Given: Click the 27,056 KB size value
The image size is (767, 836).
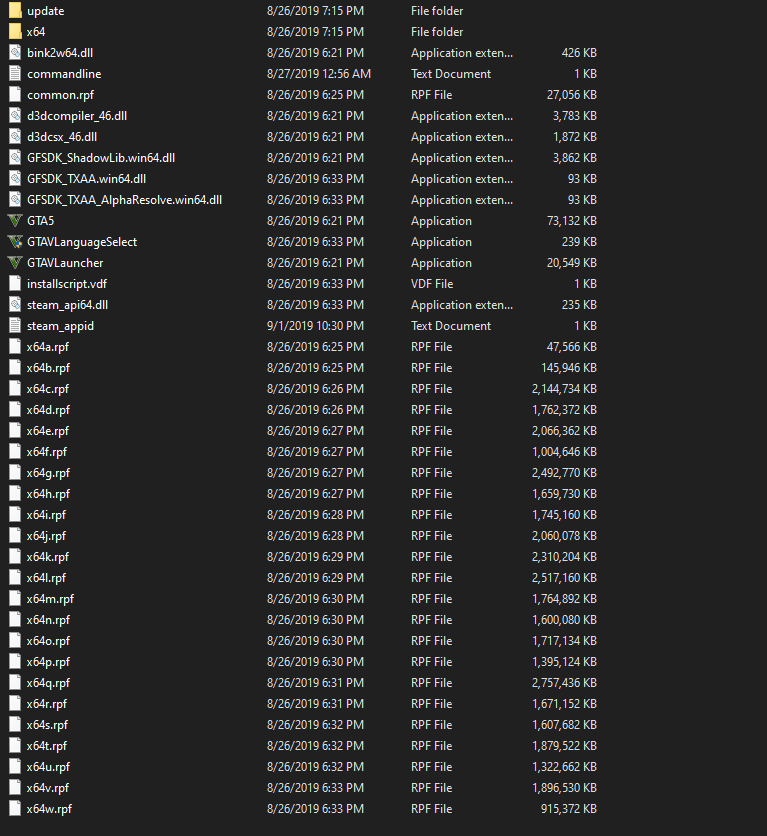Looking at the screenshot, I should click(571, 95).
